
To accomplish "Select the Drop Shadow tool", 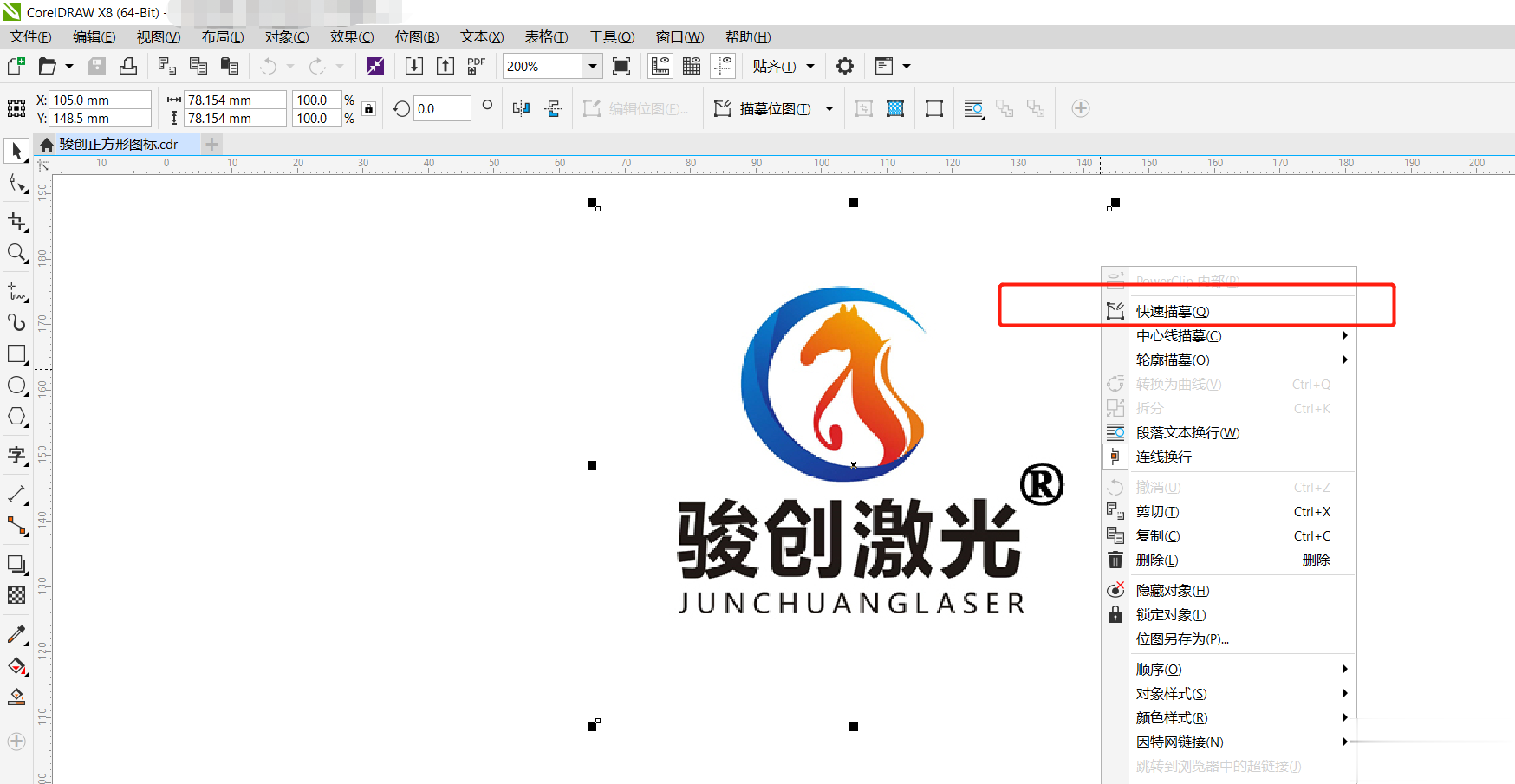I will coord(16,564).
